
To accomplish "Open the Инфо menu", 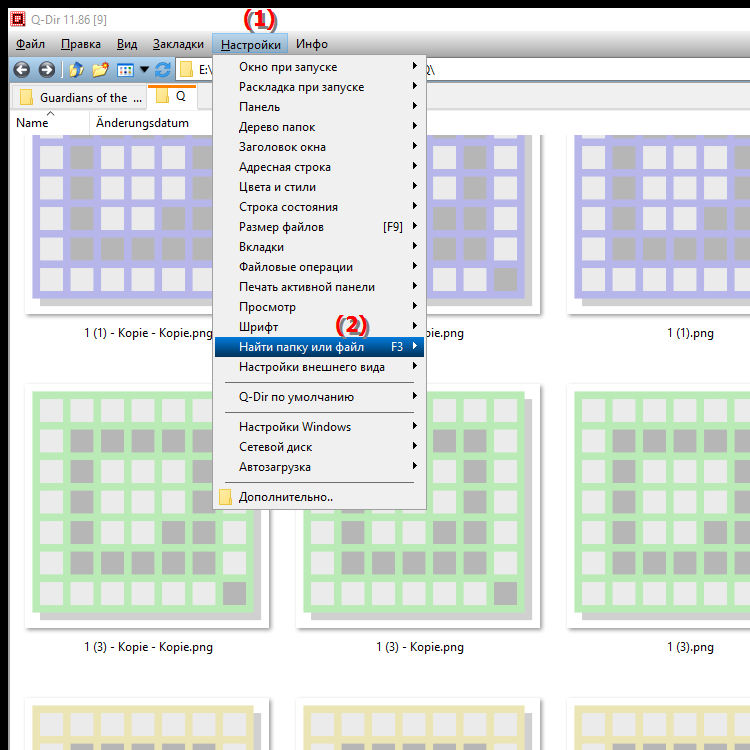I will pos(312,44).
